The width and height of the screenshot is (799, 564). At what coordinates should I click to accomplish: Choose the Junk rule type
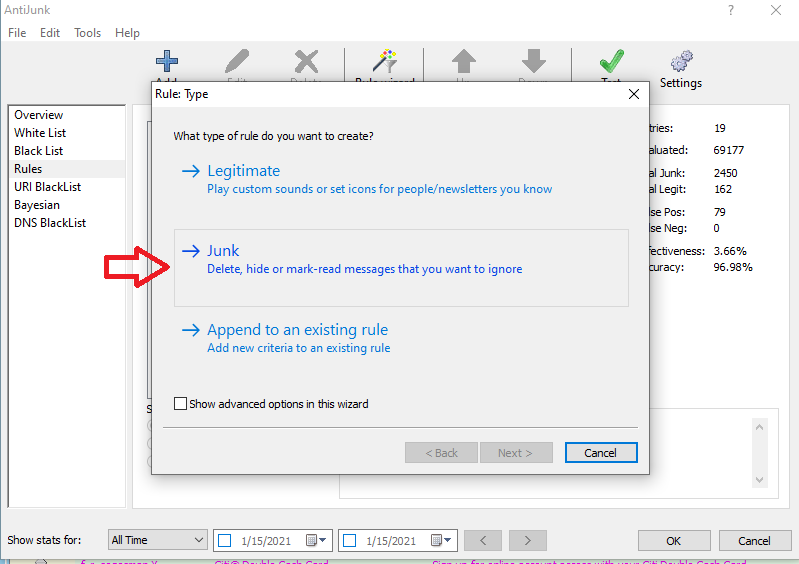401,267
